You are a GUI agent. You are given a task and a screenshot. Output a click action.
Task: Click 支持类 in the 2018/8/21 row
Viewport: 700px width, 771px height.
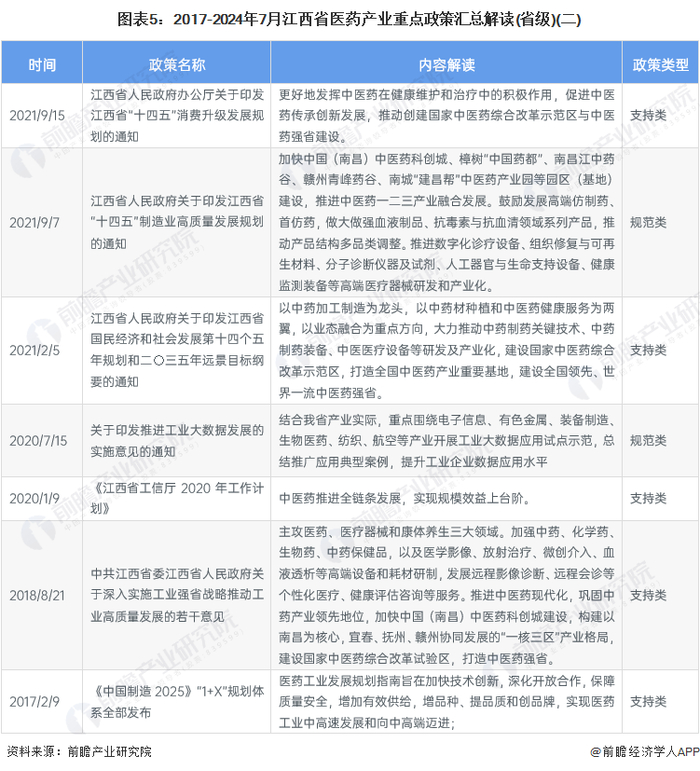[x=648, y=595]
